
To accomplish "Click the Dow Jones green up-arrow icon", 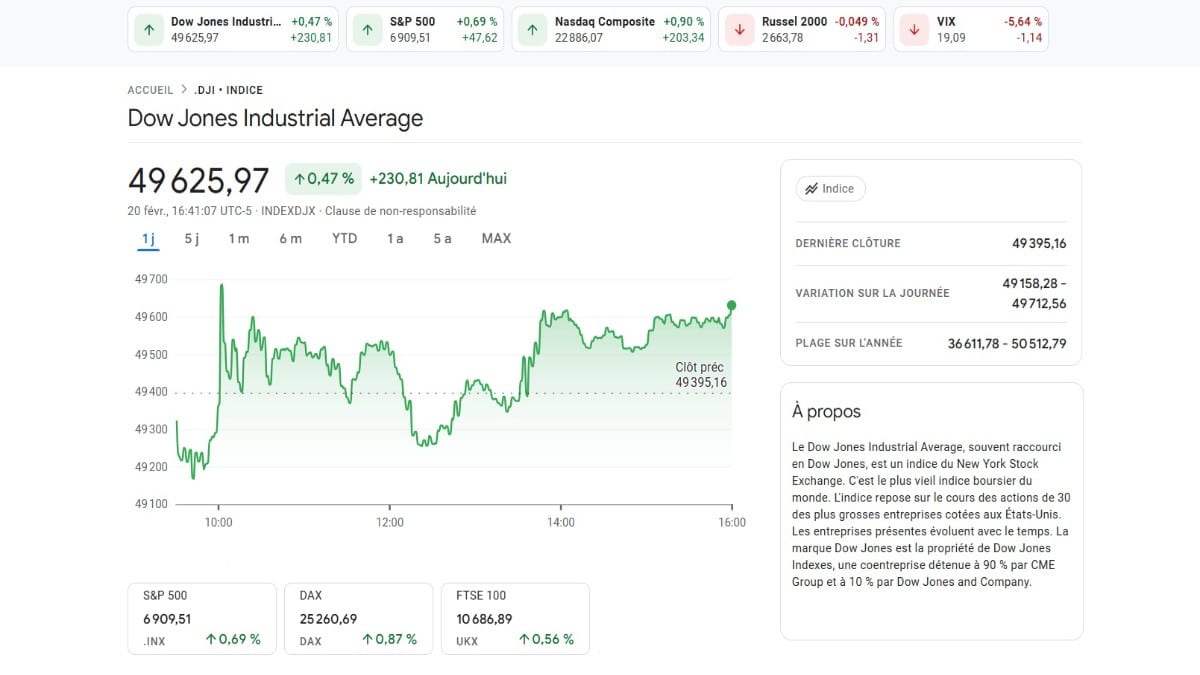I will 149,30.
